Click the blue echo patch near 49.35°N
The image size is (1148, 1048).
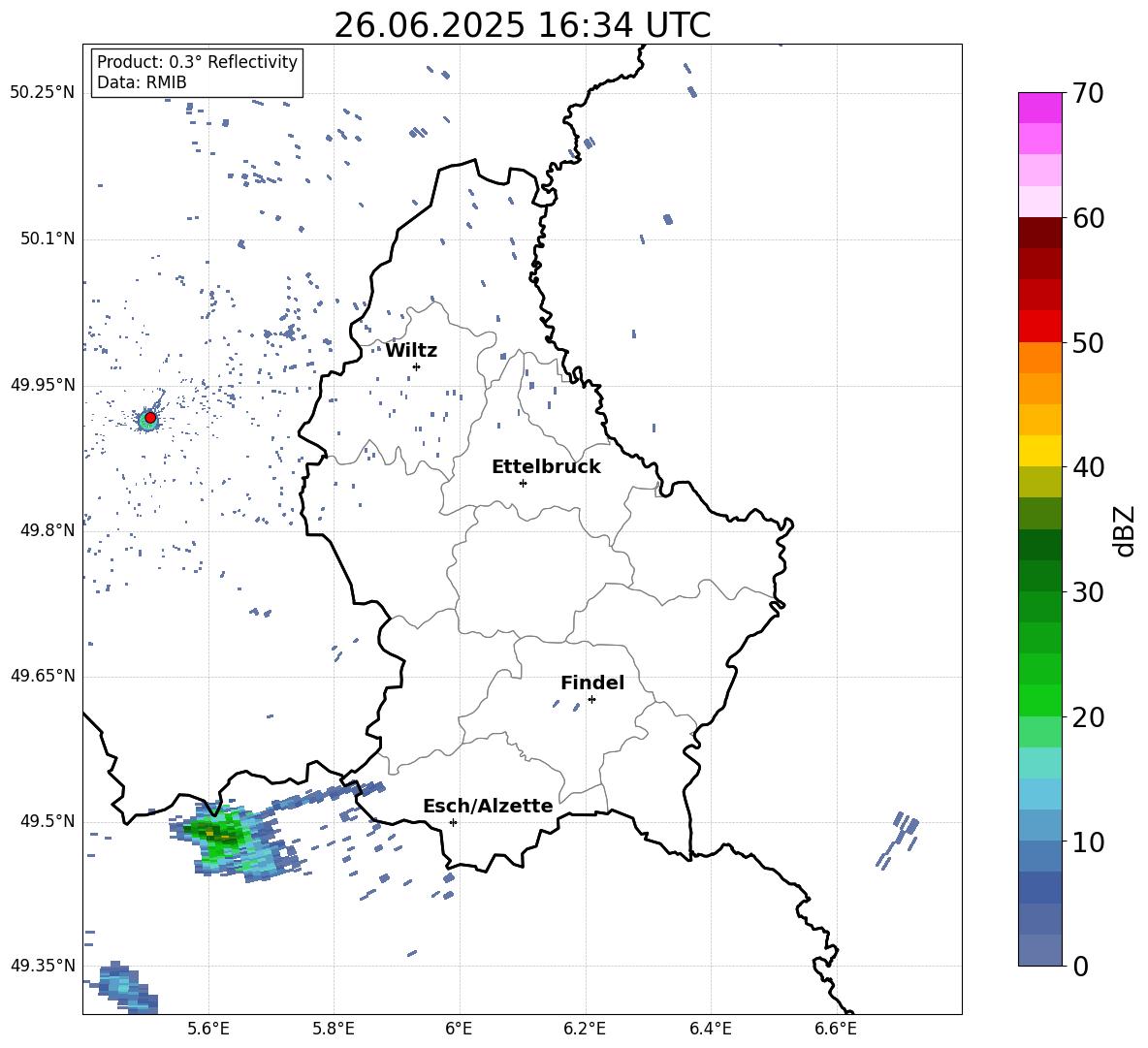[127, 987]
